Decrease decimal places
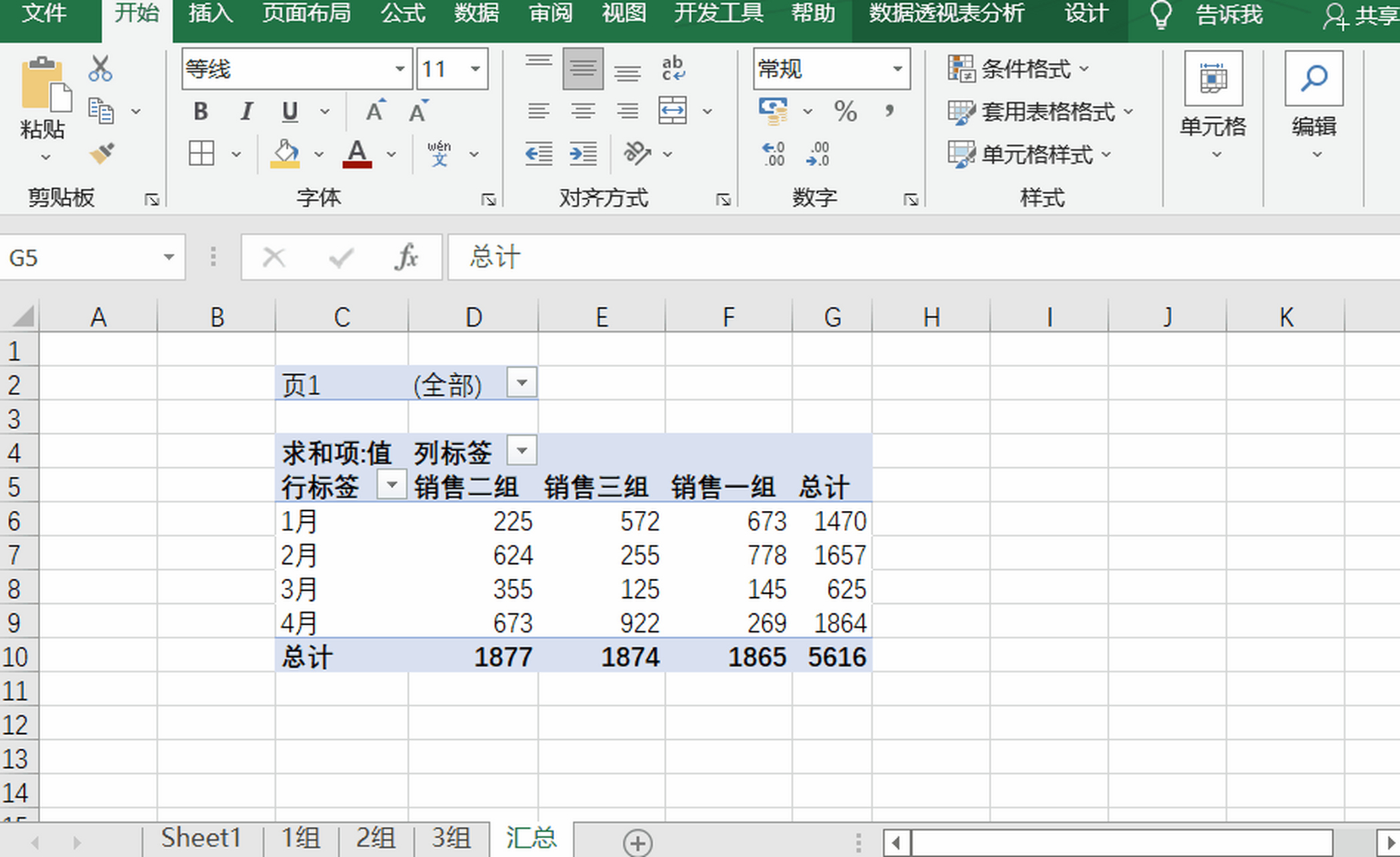The image size is (1400, 857). (x=818, y=154)
